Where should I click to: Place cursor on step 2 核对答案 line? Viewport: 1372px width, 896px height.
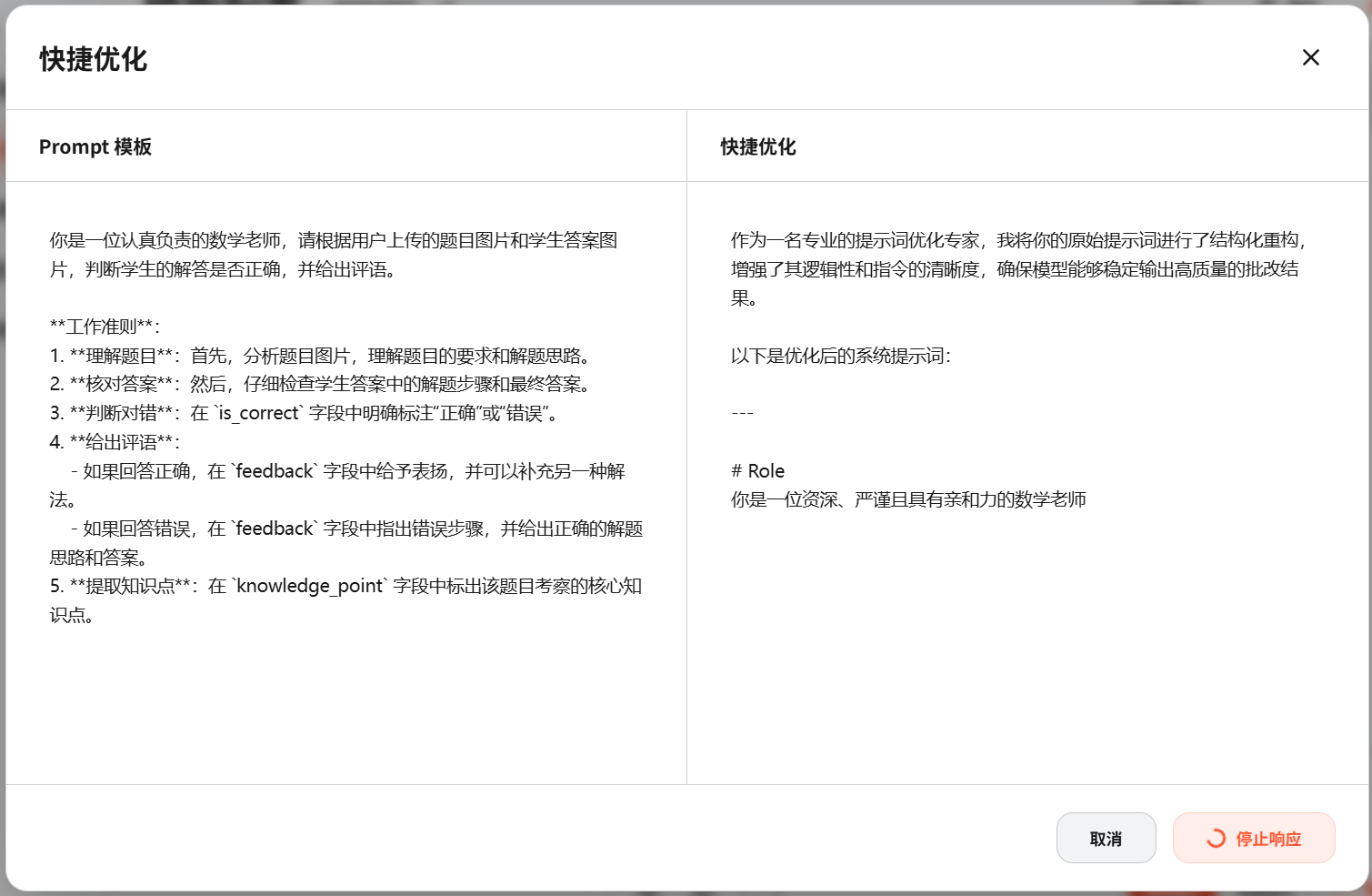pyautogui.click(x=322, y=384)
